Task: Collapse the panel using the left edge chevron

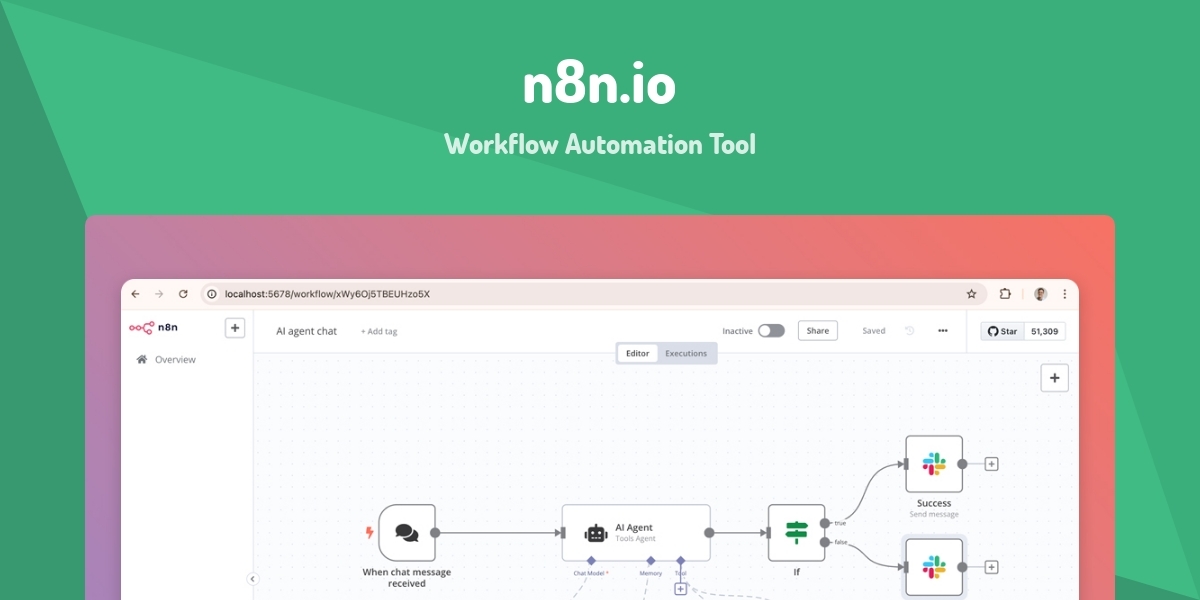Action: (x=251, y=577)
